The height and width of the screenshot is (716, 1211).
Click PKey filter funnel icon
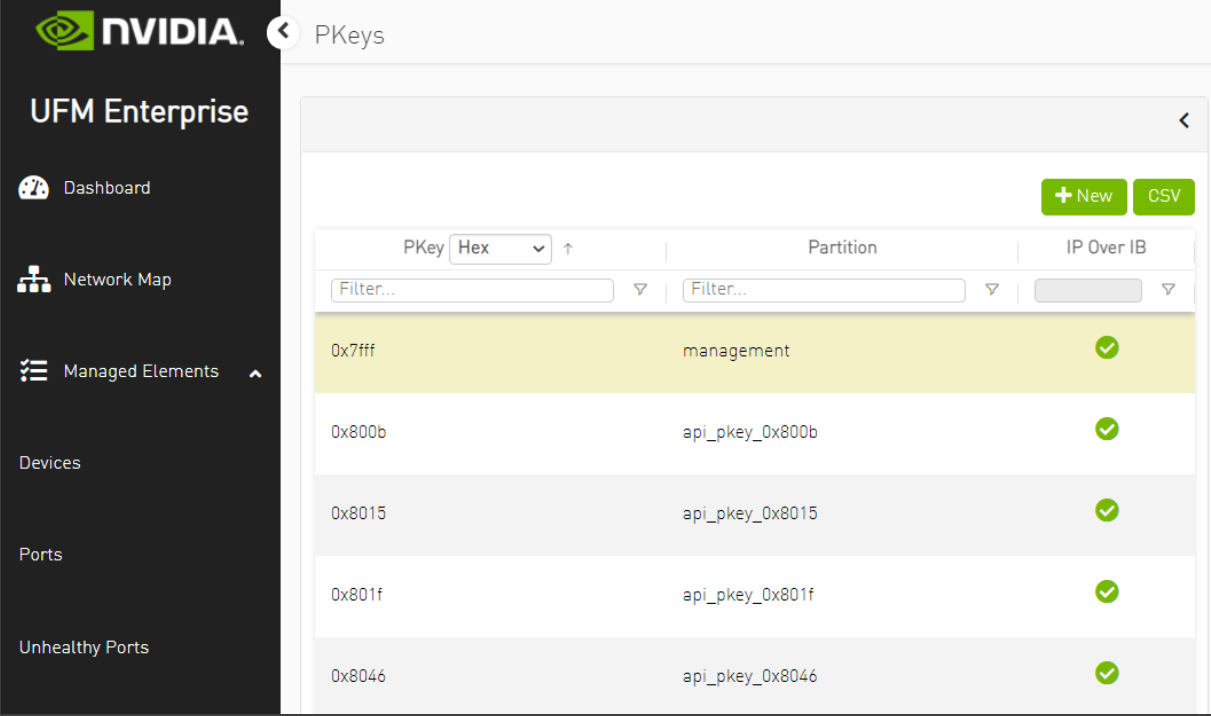641,290
